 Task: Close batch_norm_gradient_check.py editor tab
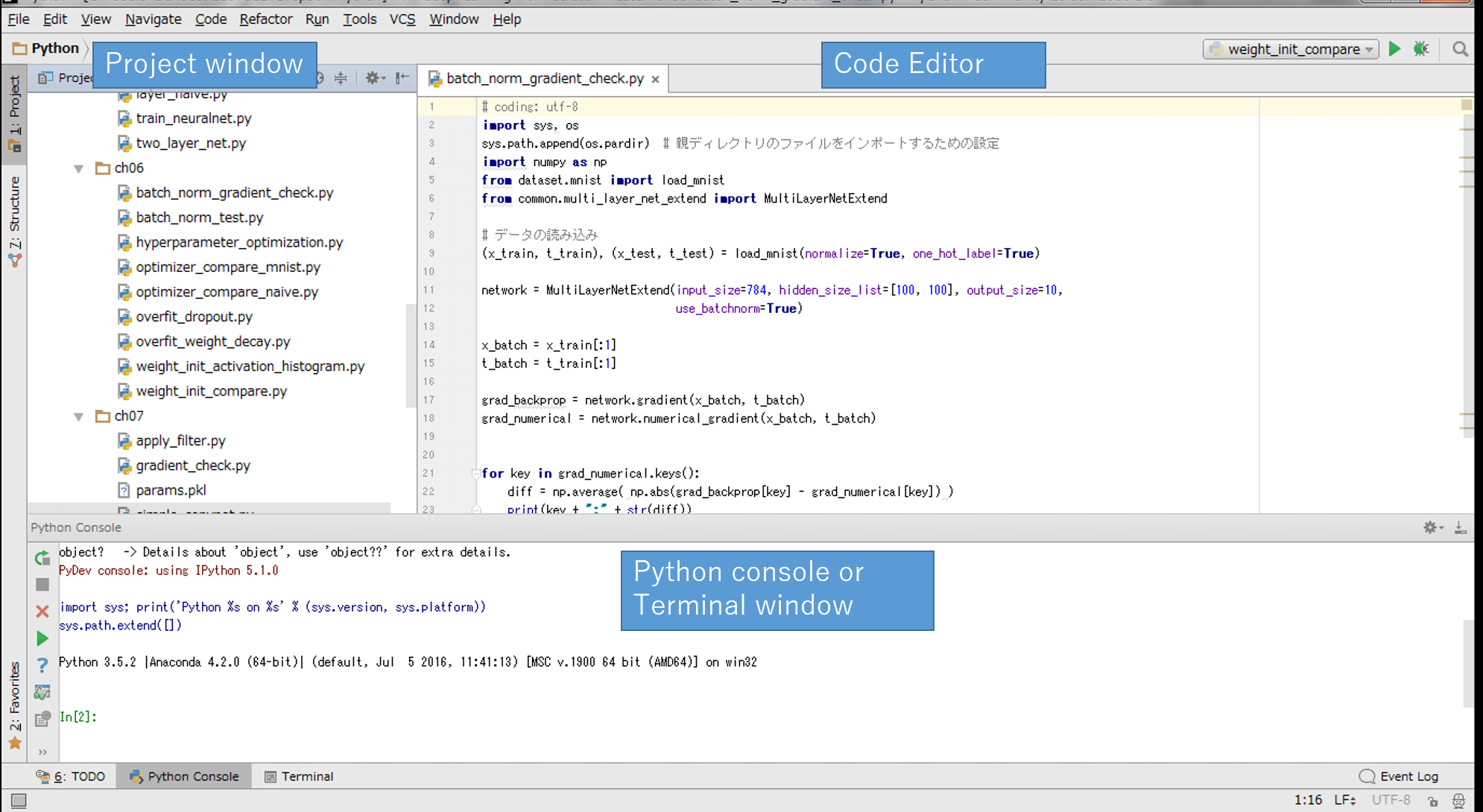pos(655,79)
